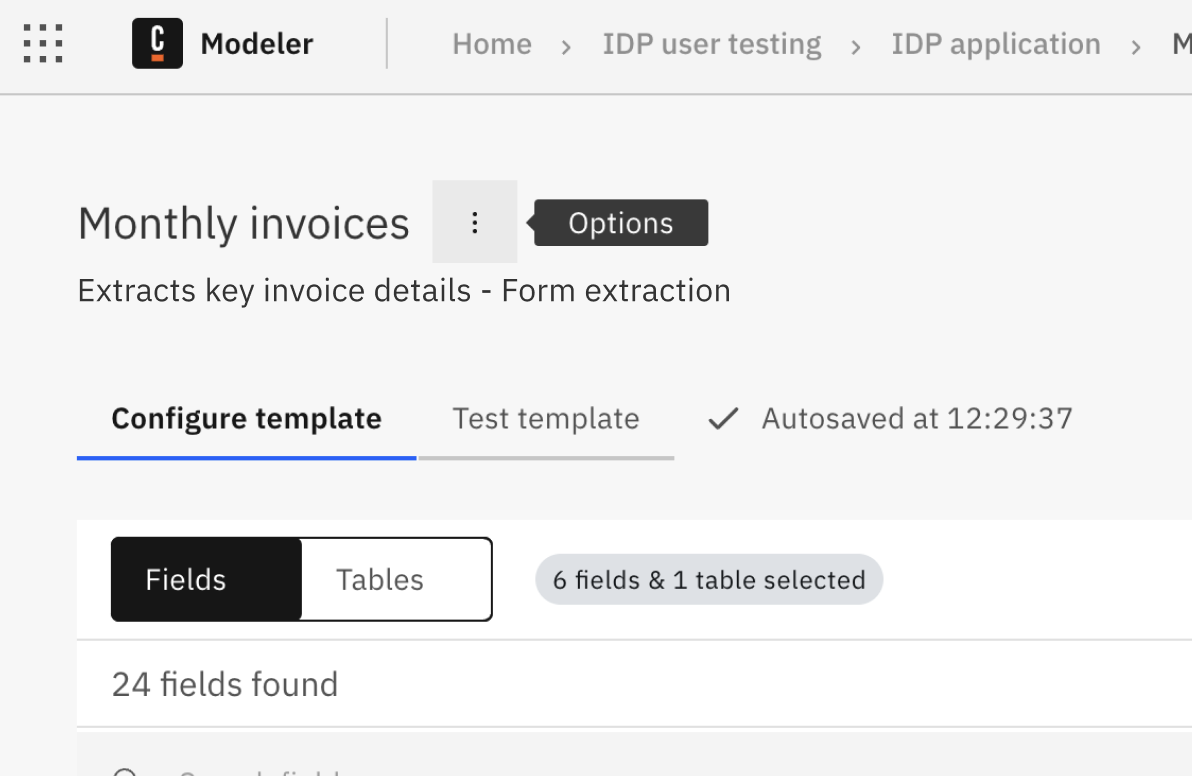
Task: Click the chevron after IDP application
Action: [x=1136, y=46]
